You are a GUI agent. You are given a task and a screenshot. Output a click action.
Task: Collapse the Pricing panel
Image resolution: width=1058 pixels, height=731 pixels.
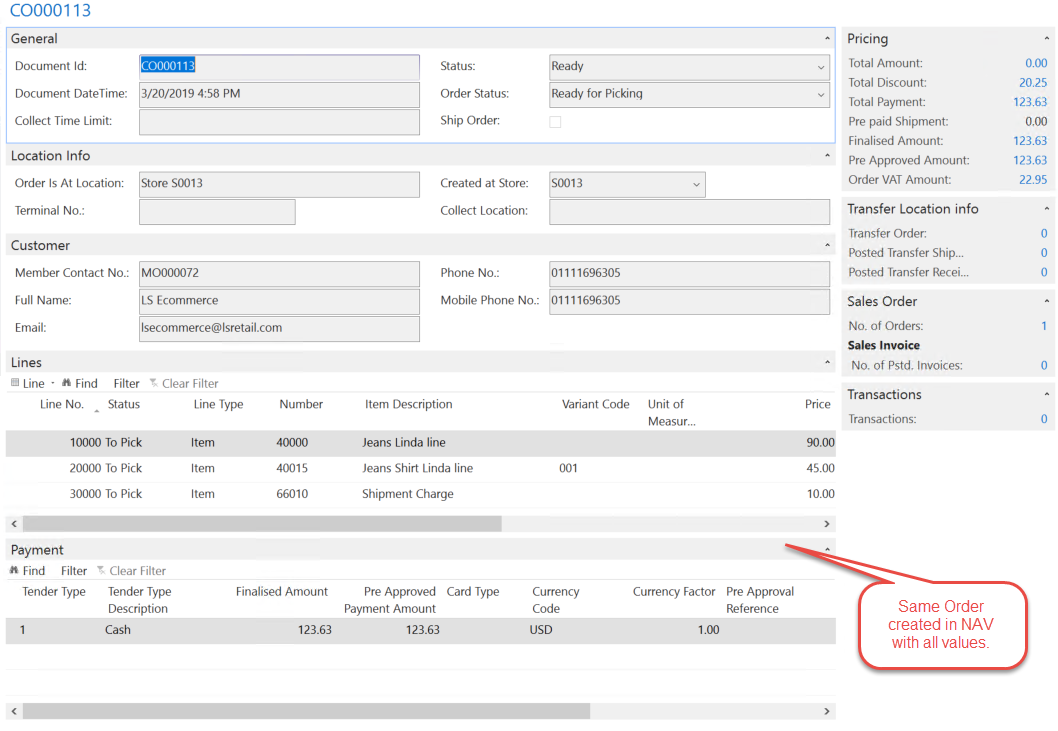[1046, 39]
